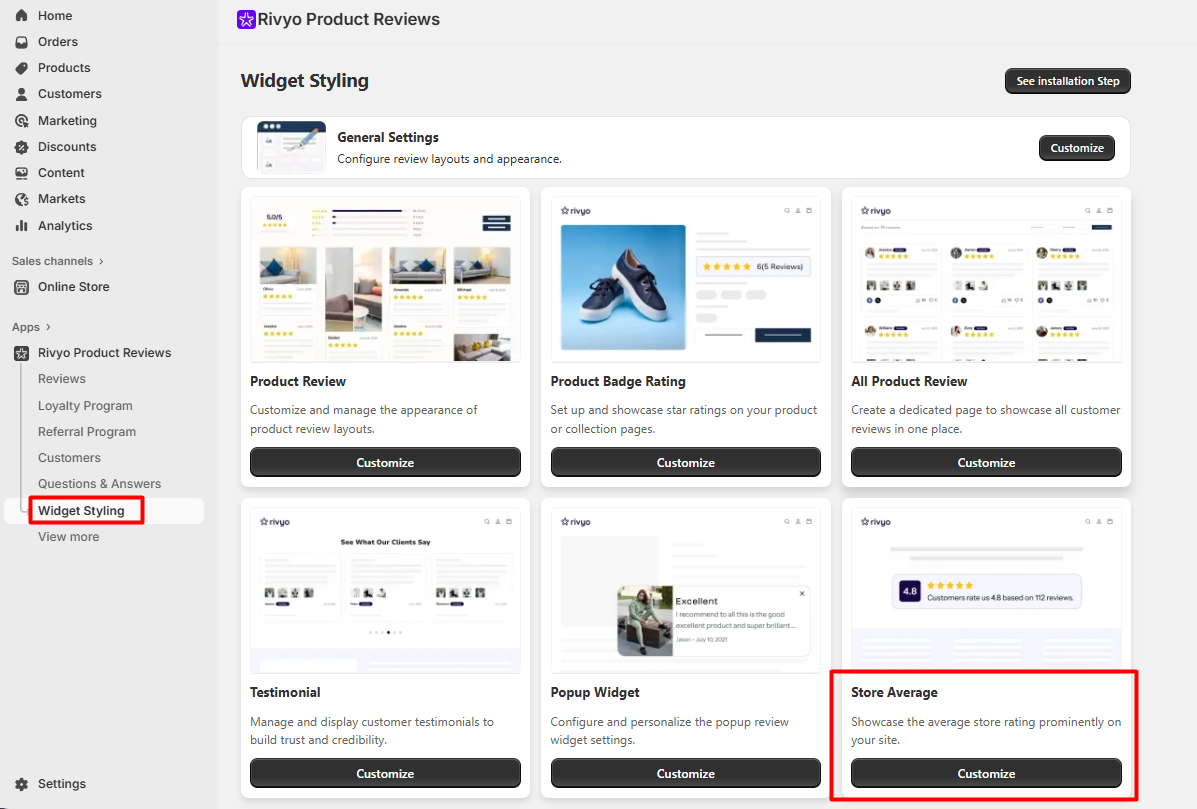Click search icon in Product Badge Rating preview
1197x809 pixels.
click(x=786, y=211)
